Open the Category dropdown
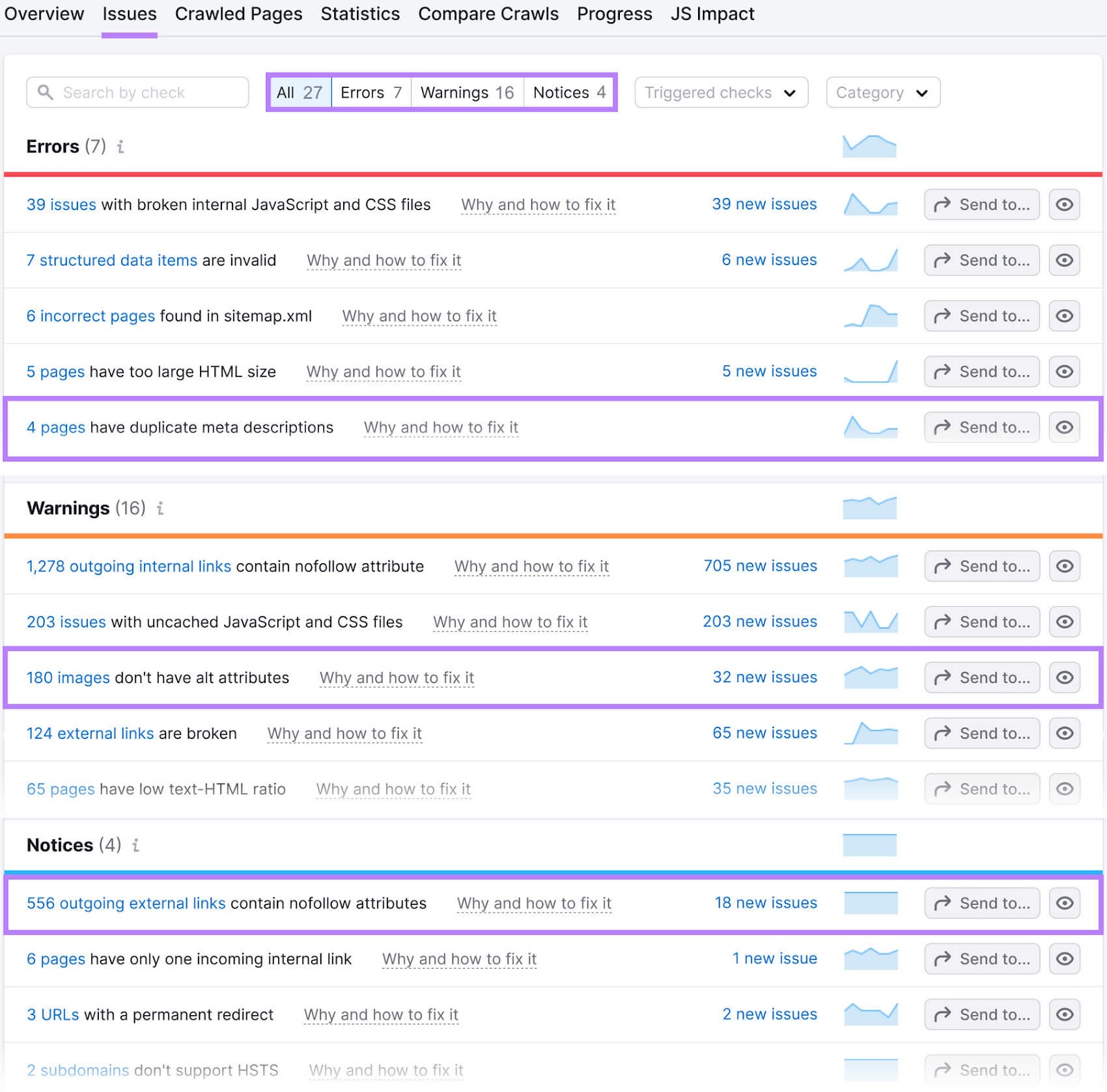 pyautogui.click(x=882, y=92)
